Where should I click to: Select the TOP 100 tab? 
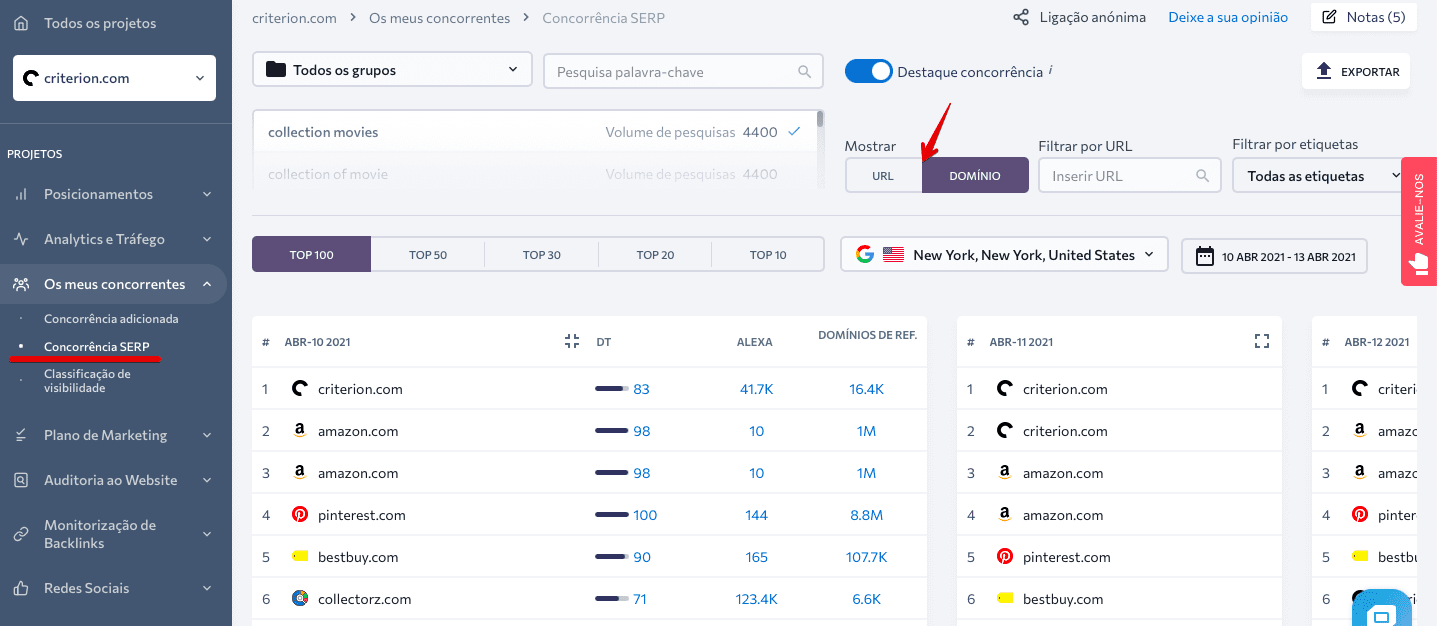[311, 254]
